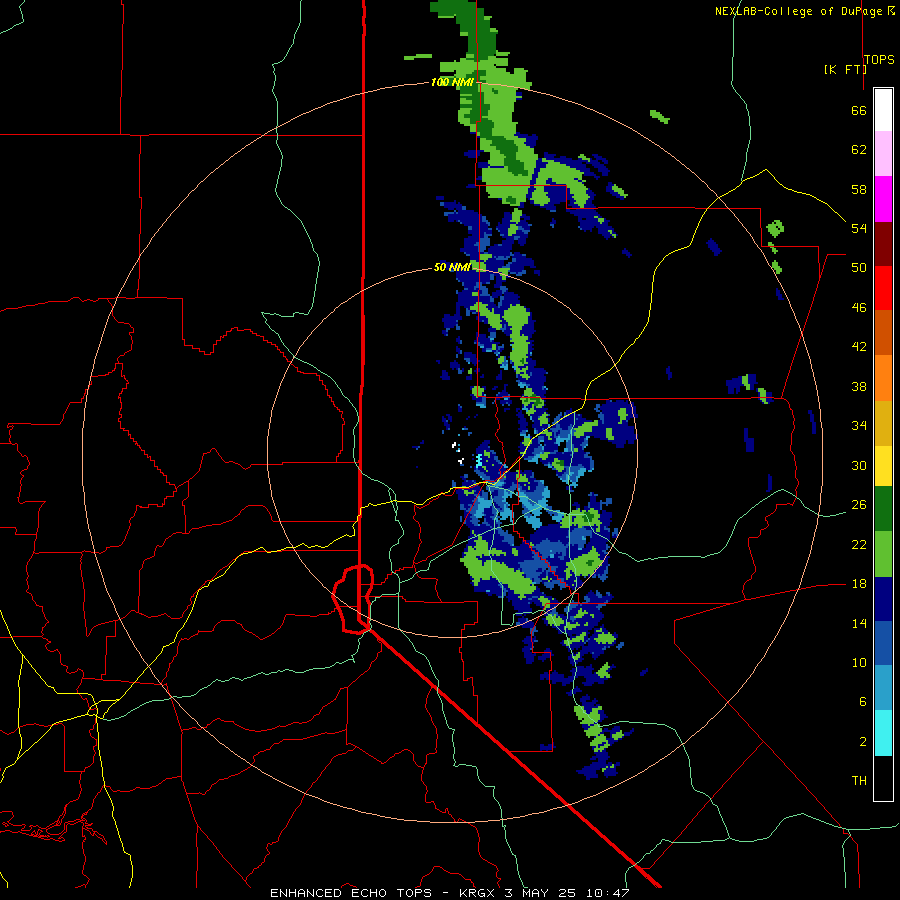Click the '38' legend value
900x900 pixels.
(859, 386)
